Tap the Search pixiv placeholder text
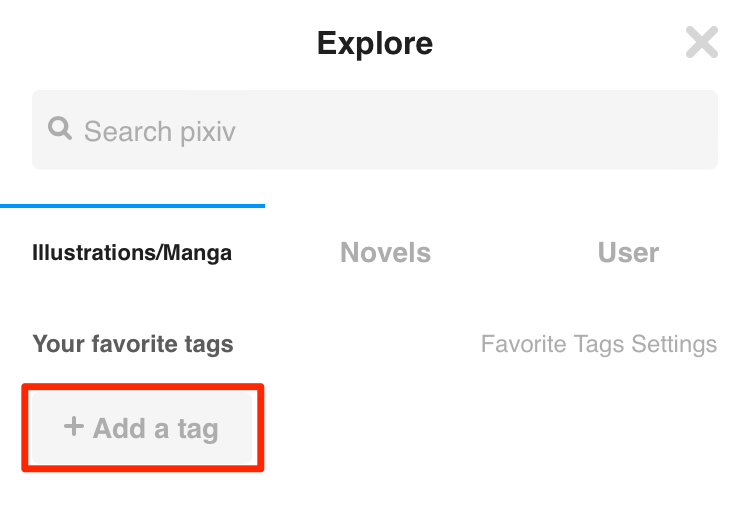This screenshot has width=750, height=512. click(160, 132)
